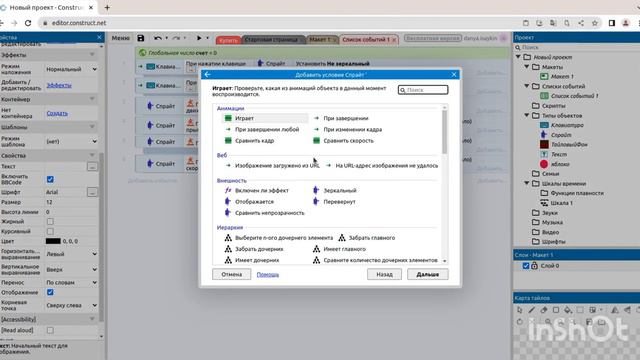Click the яблоко object in project tree
This screenshot has width=640, height=360.
(560, 164)
